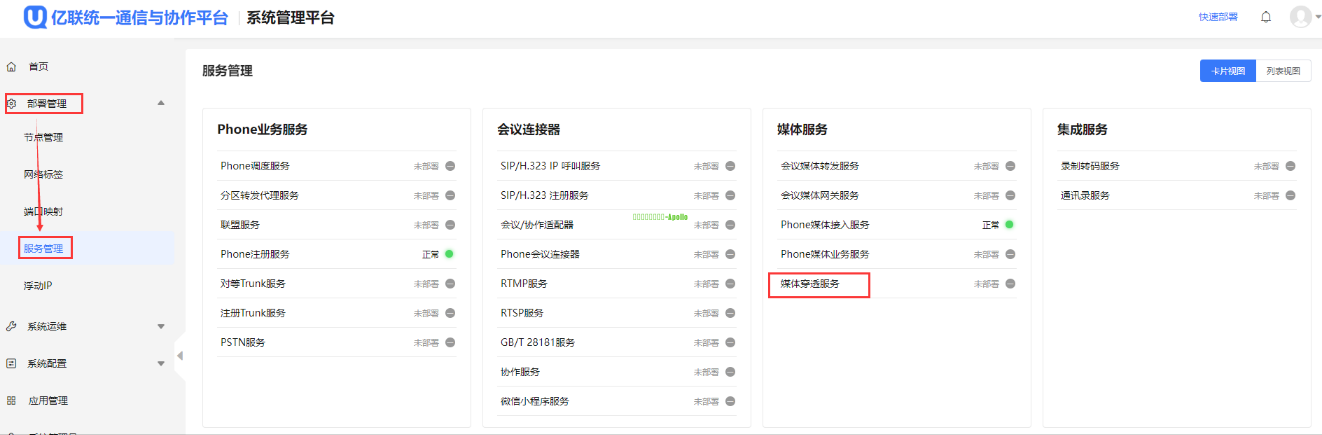Expand the 系统配置 menu arrow
This screenshot has width=1322, height=435.
click(x=161, y=364)
